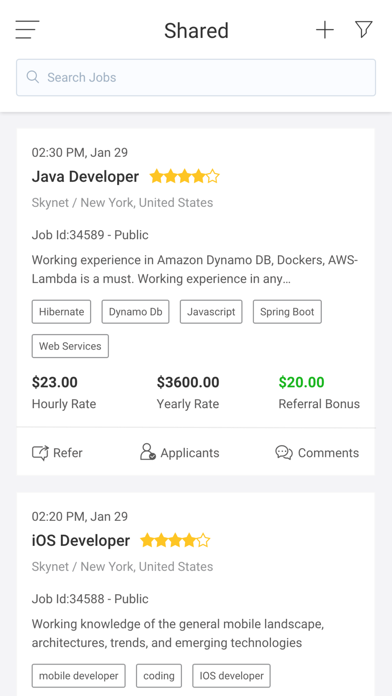The image size is (392, 696).
Task: Click Job Id:34588 - Public text
Action: point(90,599)
